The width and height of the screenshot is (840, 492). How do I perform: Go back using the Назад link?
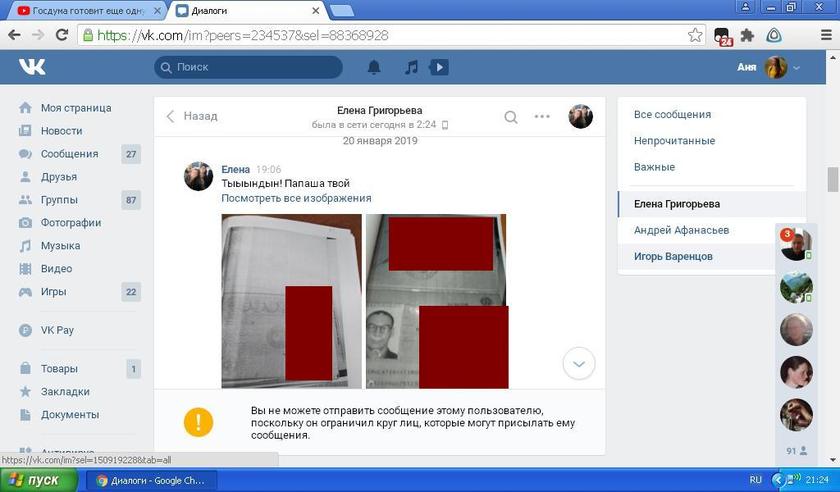[x=192, y=116]
